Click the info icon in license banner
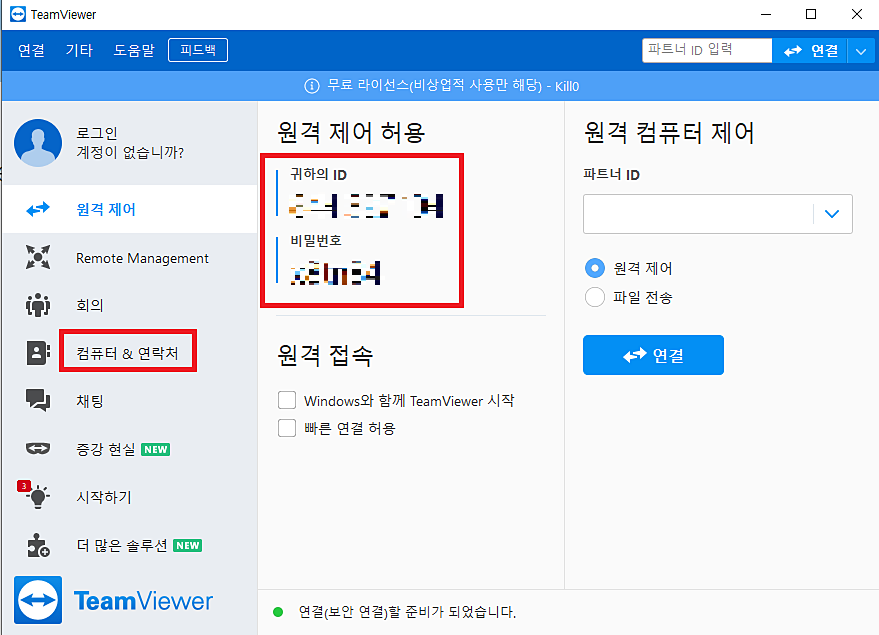Screen dimensions: 879x635 click(x=312, y=86)
